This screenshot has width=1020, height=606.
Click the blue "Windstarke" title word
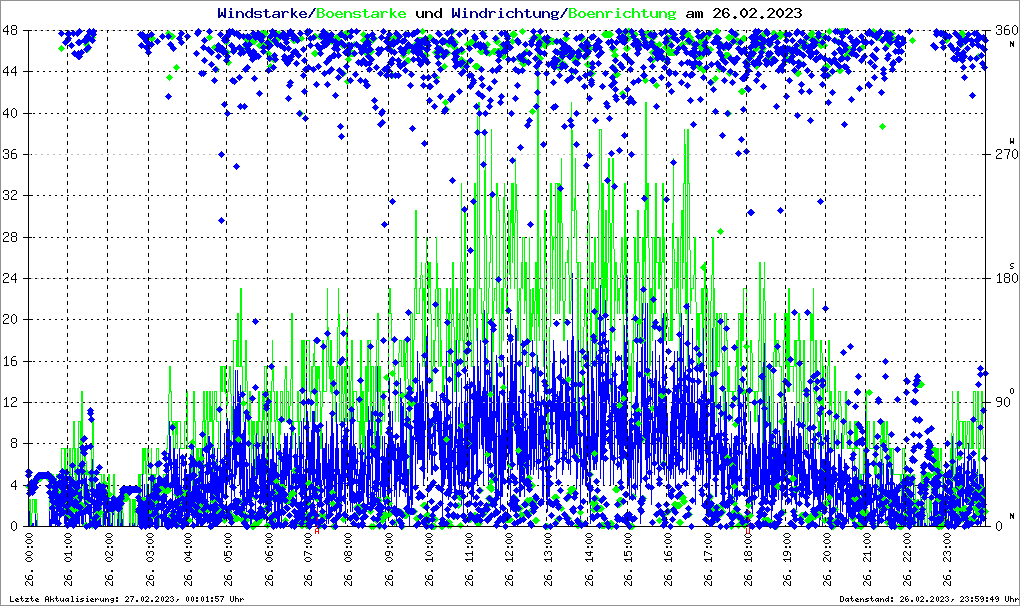coord(264,14)
